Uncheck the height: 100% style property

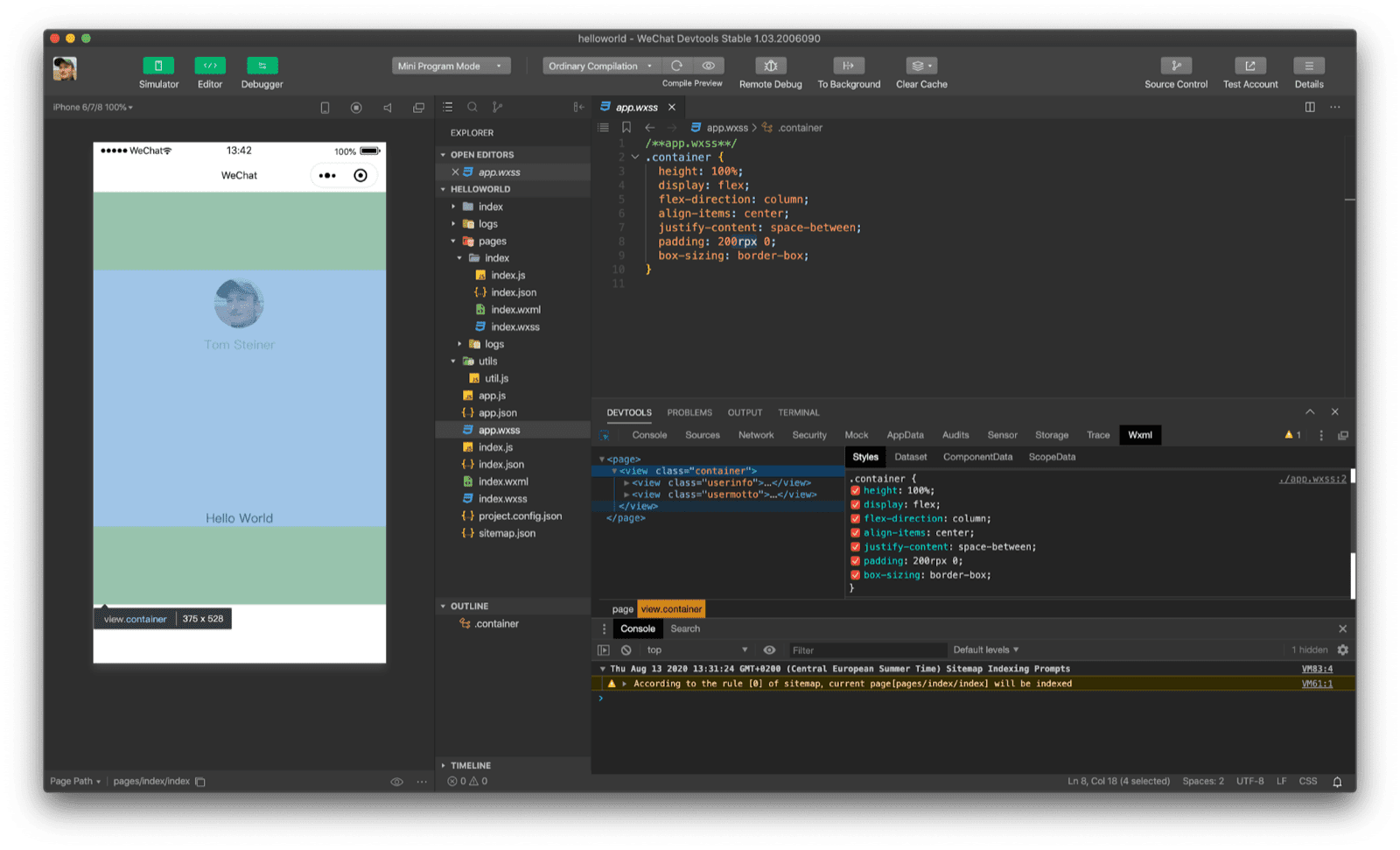click(855, 490)
